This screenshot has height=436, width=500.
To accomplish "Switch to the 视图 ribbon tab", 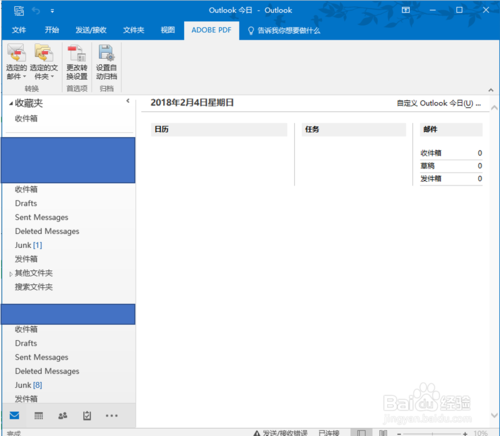I will (168, 30).
